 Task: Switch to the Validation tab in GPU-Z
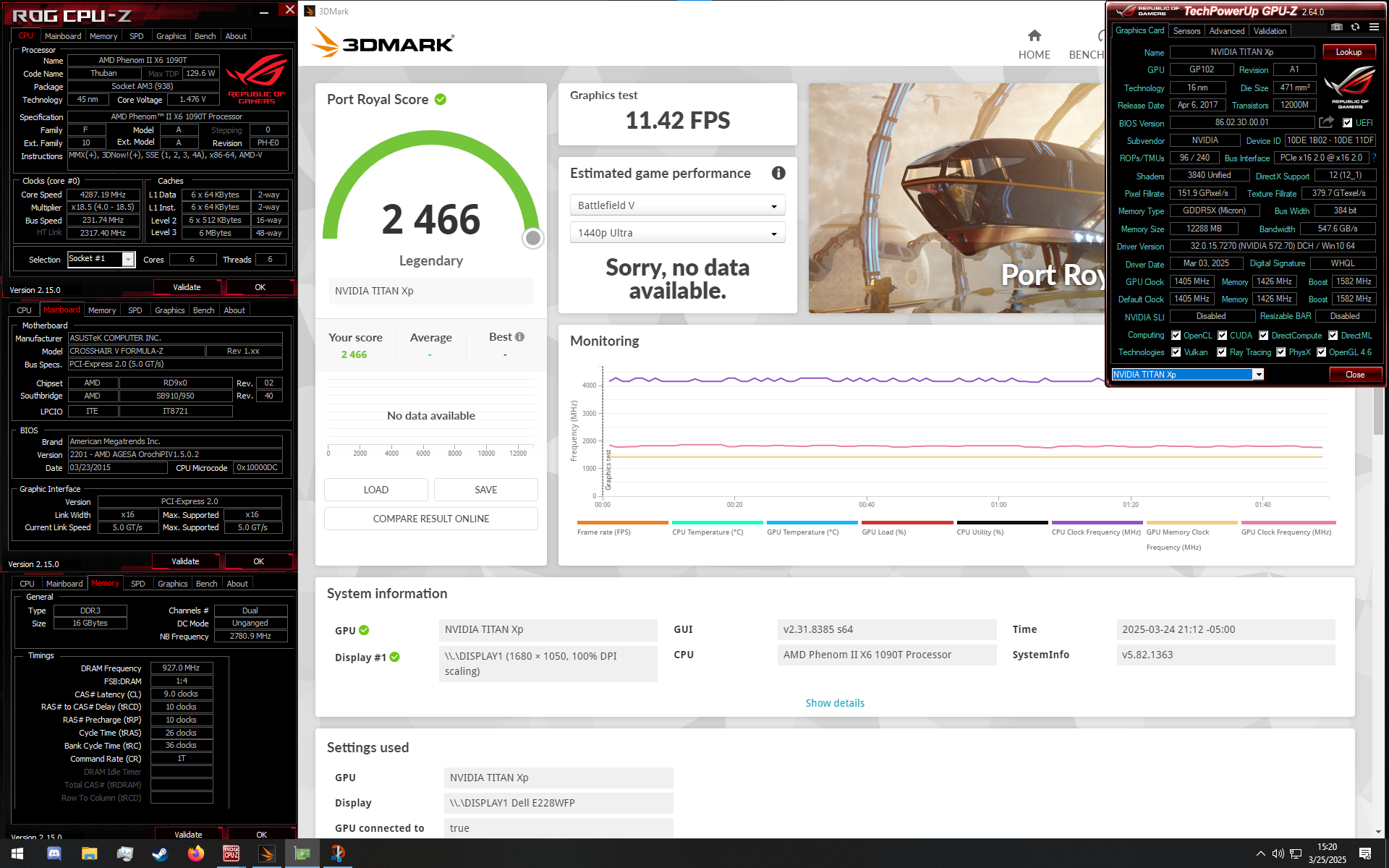pyautogui.click(x=1270, y=31)
